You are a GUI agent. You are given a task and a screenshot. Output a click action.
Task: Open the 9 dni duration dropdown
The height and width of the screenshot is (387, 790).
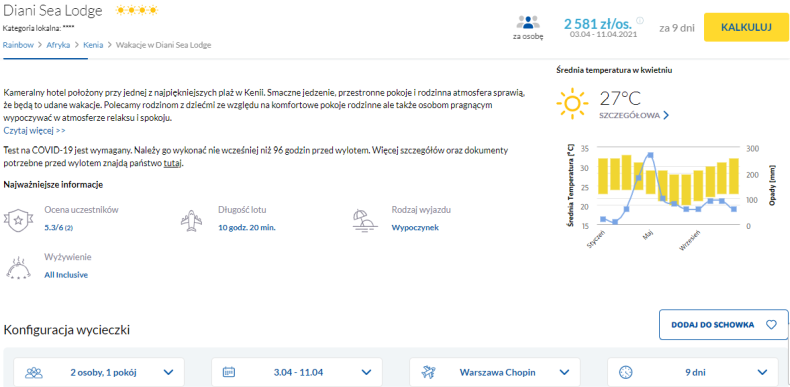(x=693, y=372)
